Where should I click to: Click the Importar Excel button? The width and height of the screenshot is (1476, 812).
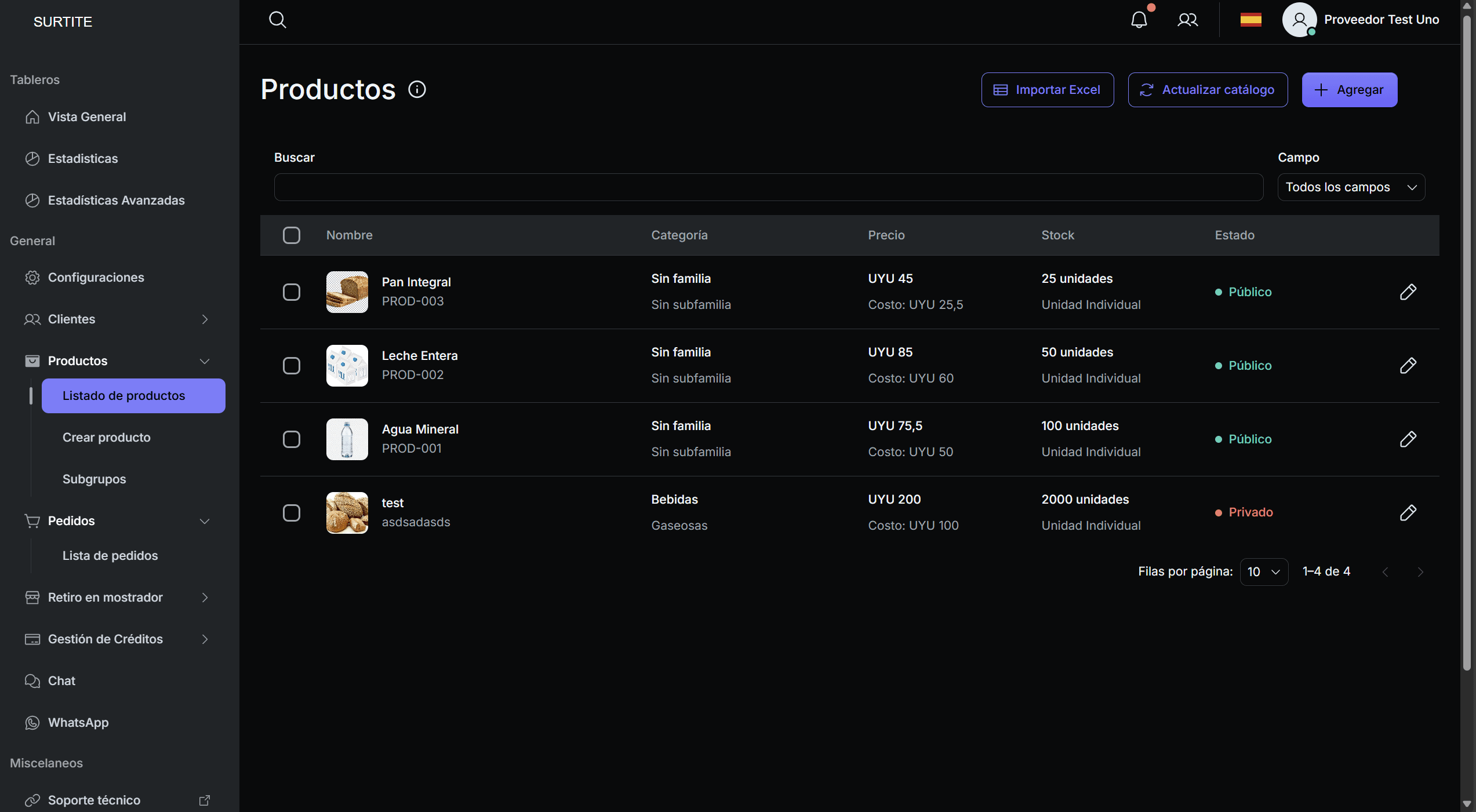point(1047,90)
